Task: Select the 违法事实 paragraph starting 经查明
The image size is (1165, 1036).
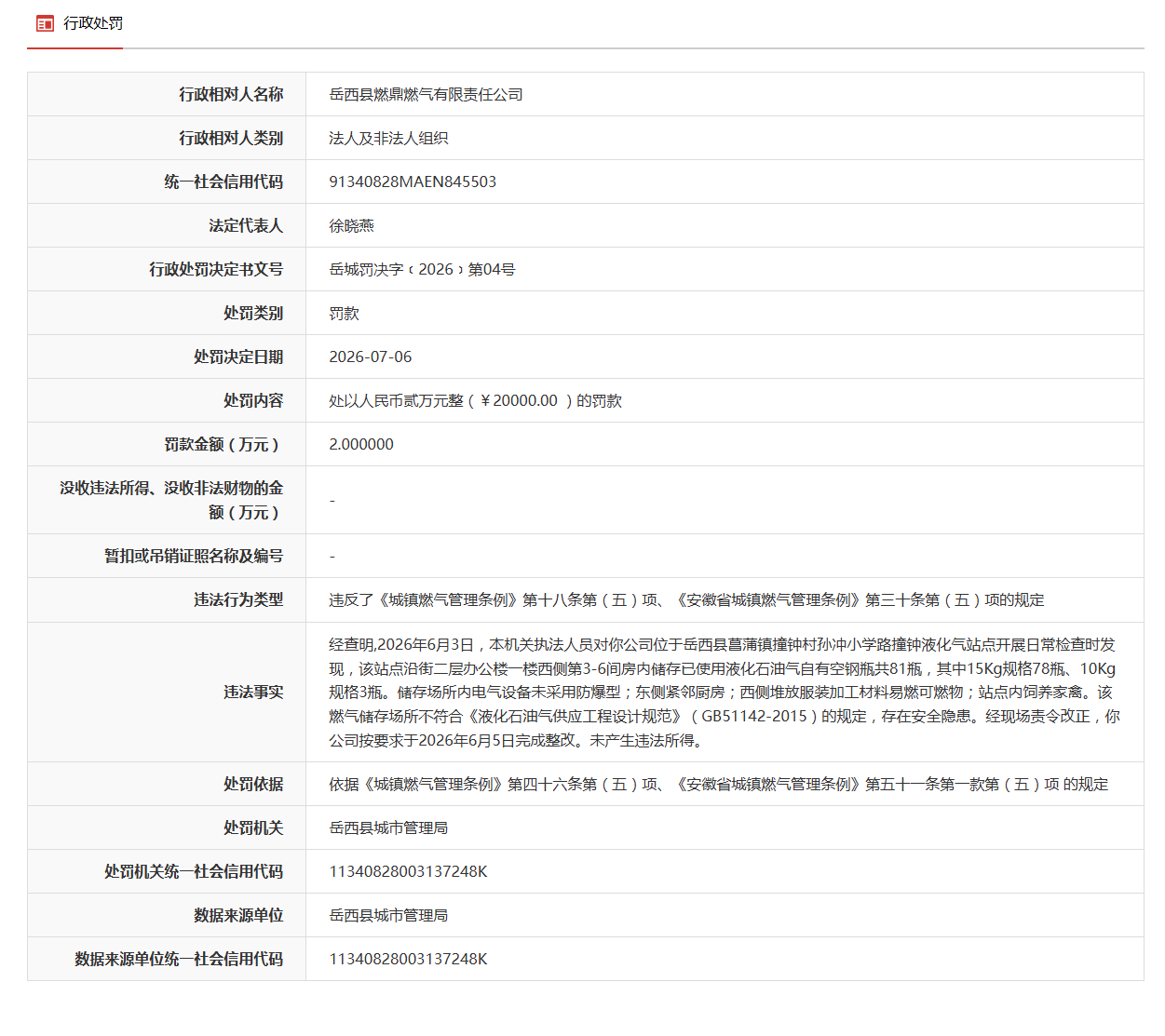Action: point(725,693)
